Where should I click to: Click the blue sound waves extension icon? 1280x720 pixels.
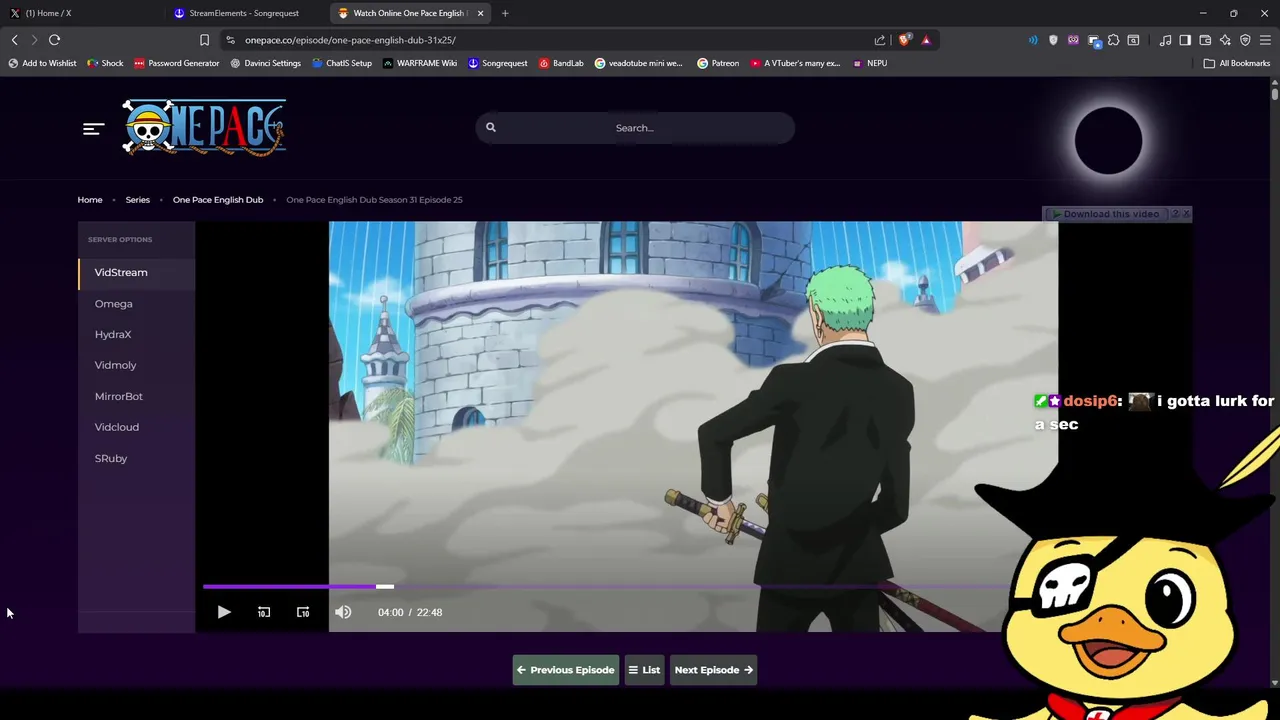click(x=1033, y=40)
